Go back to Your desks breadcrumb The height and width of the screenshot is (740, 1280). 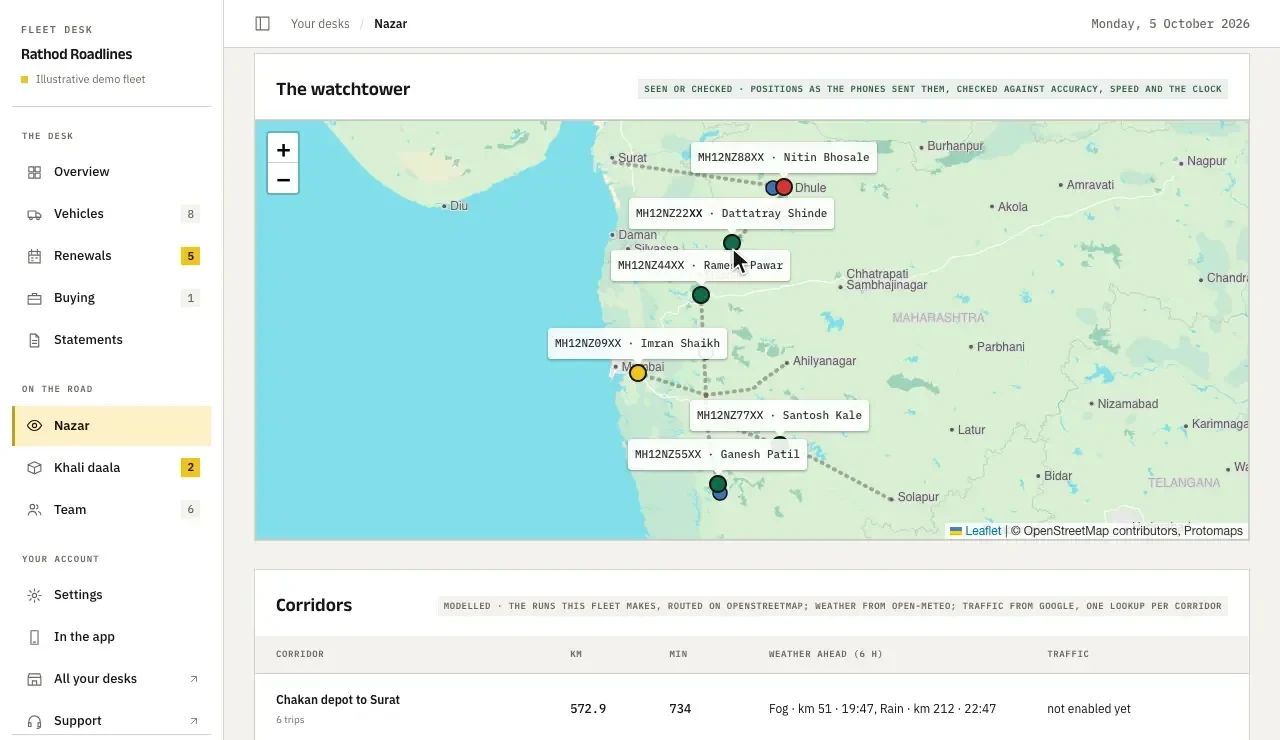(320, 23)
